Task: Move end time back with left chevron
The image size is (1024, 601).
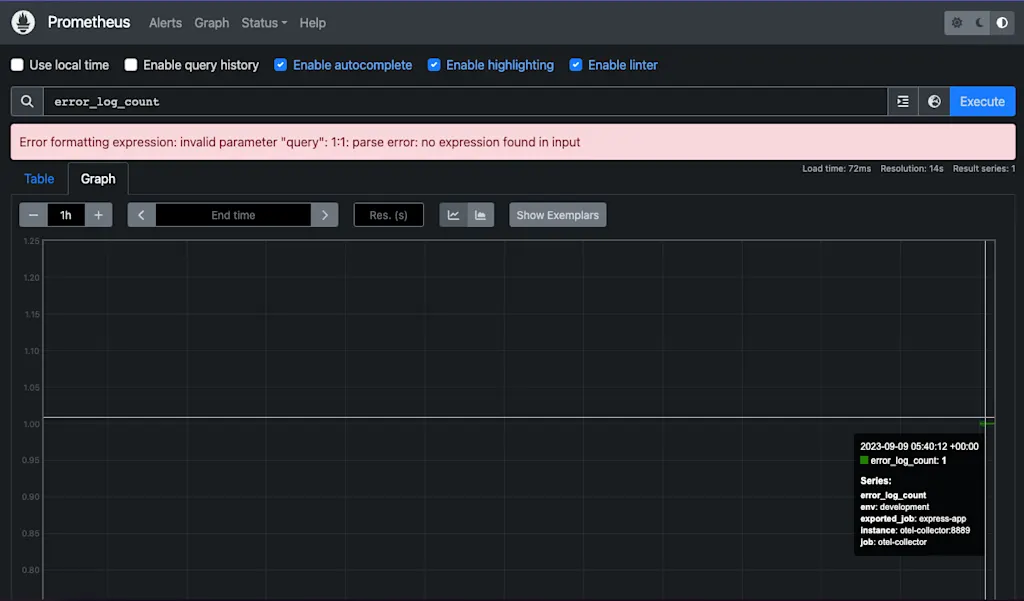Action: click(x=142, y=215)
